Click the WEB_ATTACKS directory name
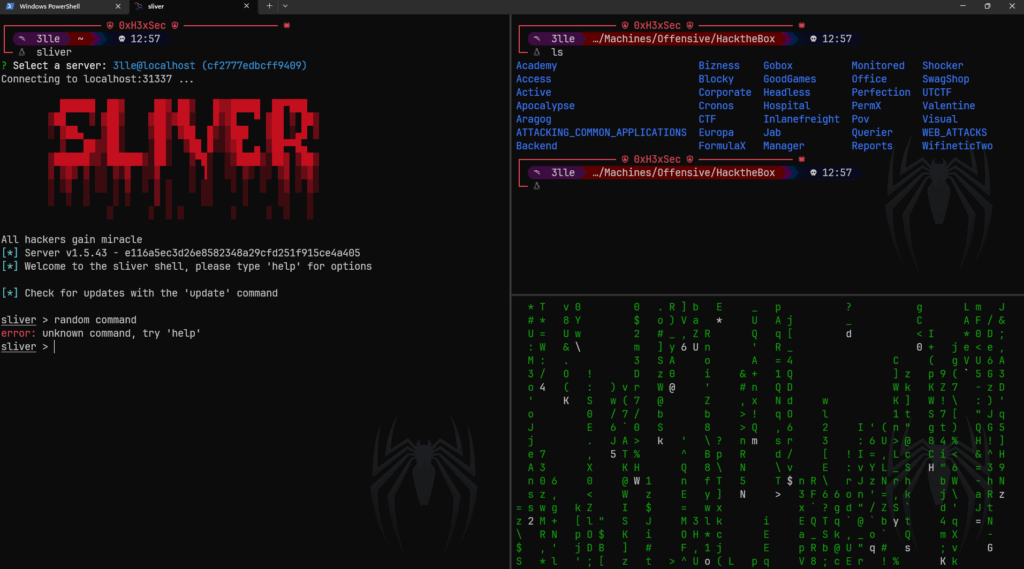This screenshot has width=1024, height=569. coord(953,133)
